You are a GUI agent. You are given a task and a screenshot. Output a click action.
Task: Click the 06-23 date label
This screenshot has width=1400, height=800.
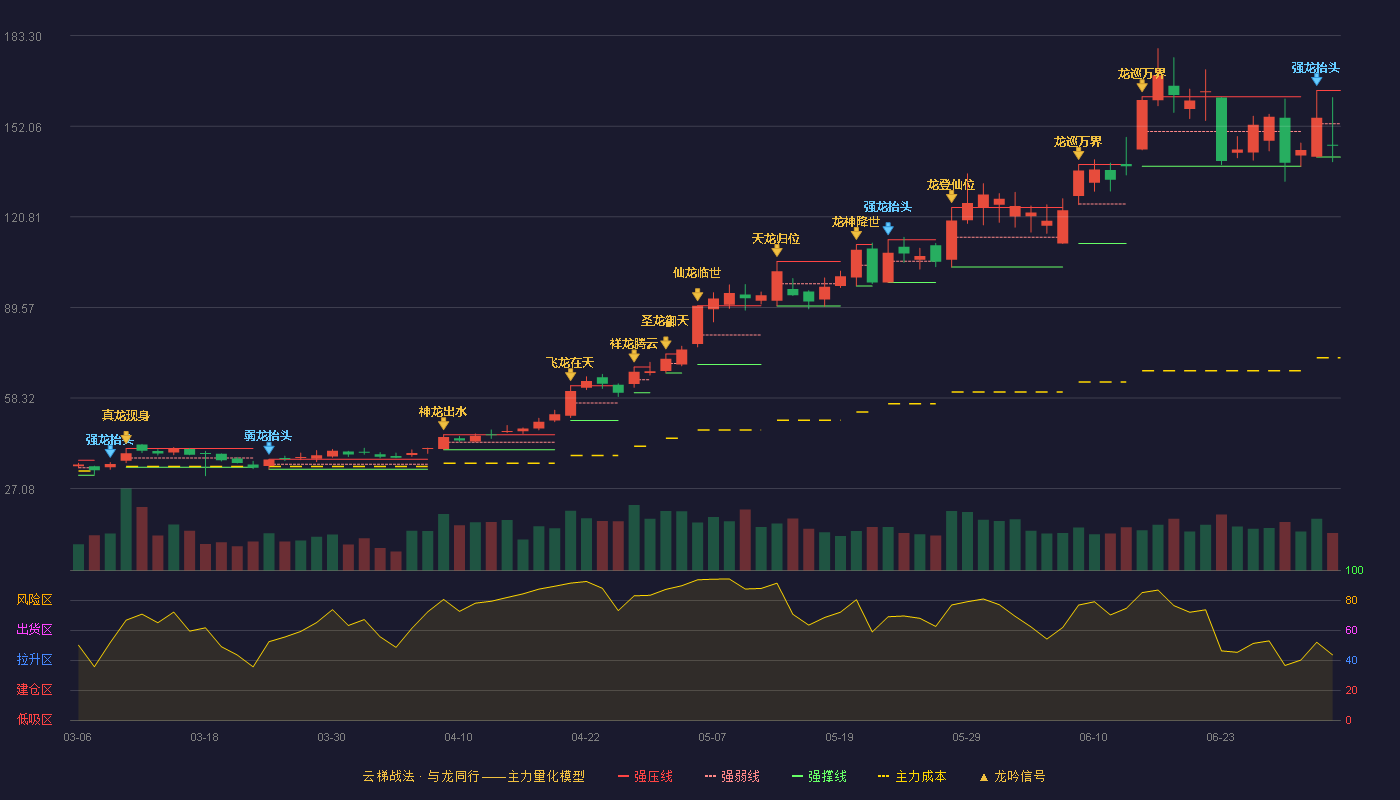pos(1220,737)
